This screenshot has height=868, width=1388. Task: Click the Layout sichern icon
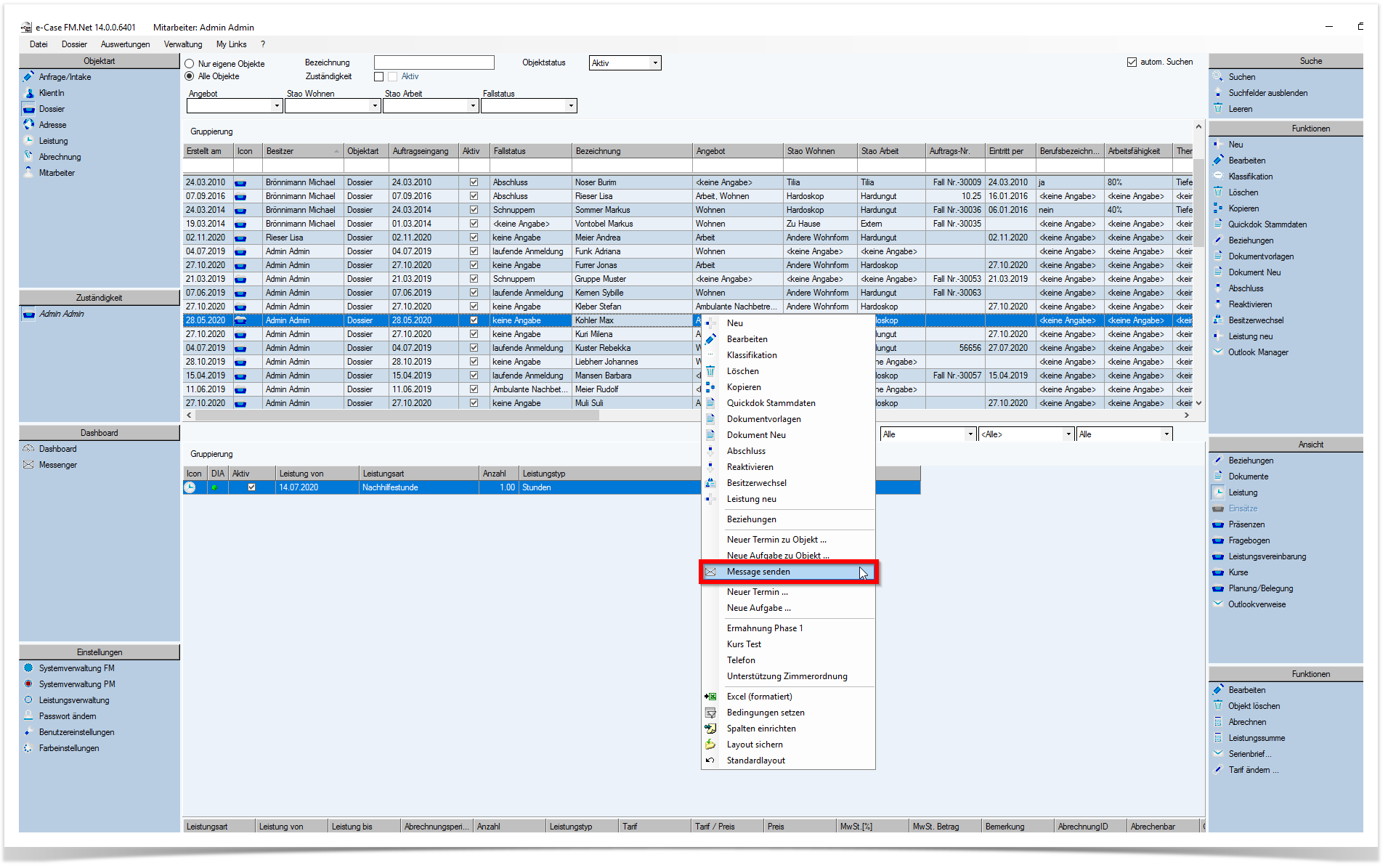[x=710, y=745]
